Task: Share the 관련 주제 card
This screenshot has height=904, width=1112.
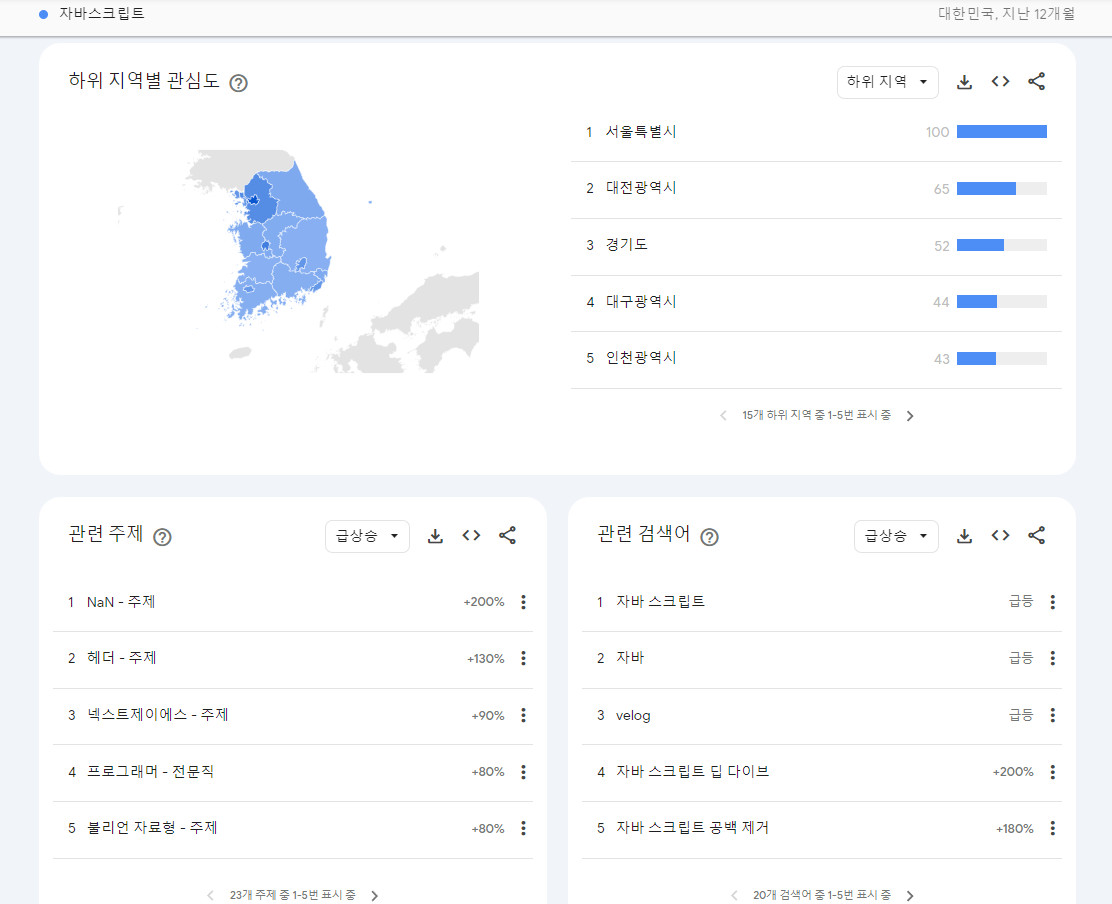Action: pyautogui.click(x=507, y=535)
